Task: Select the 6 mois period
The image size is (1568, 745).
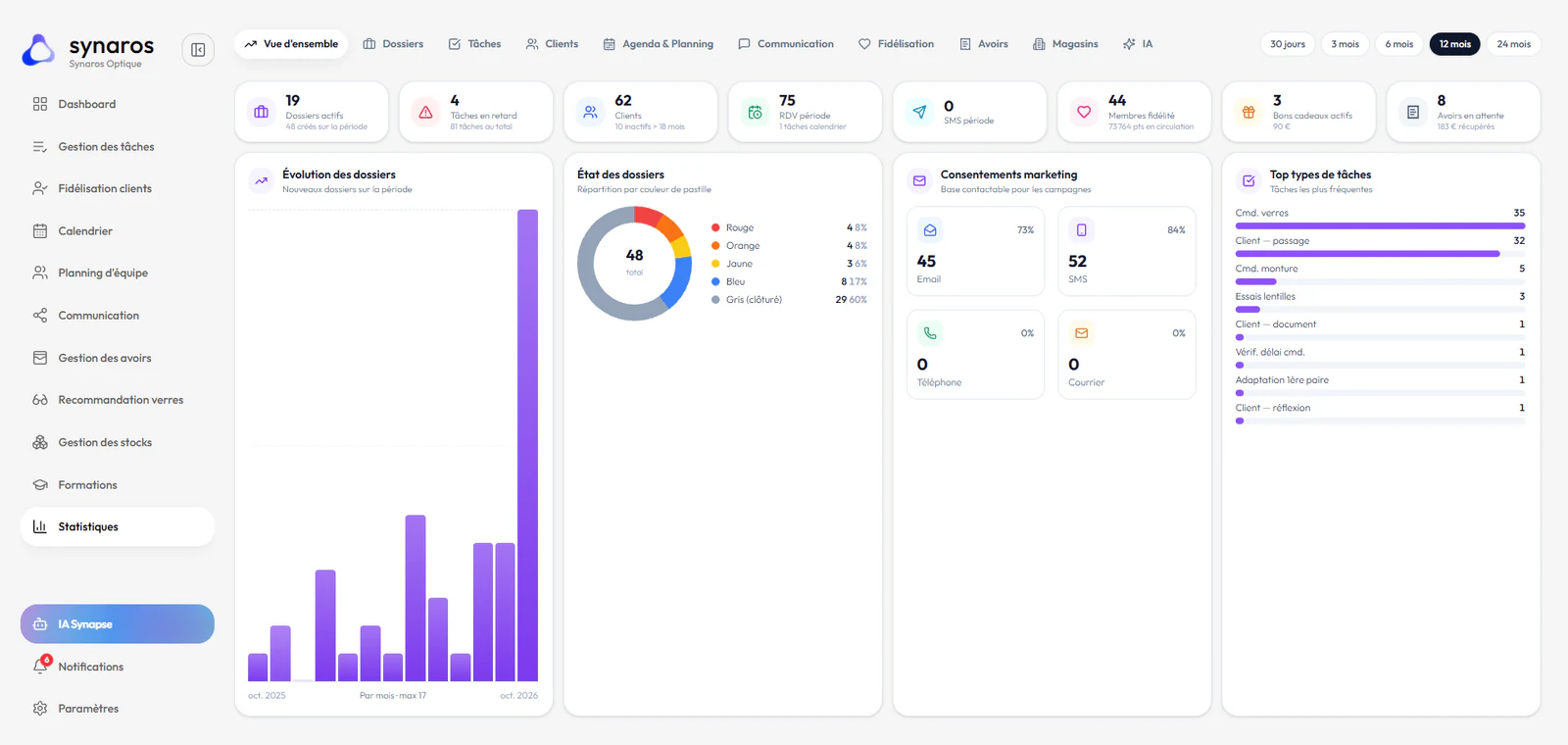Action: point(1399,44)
